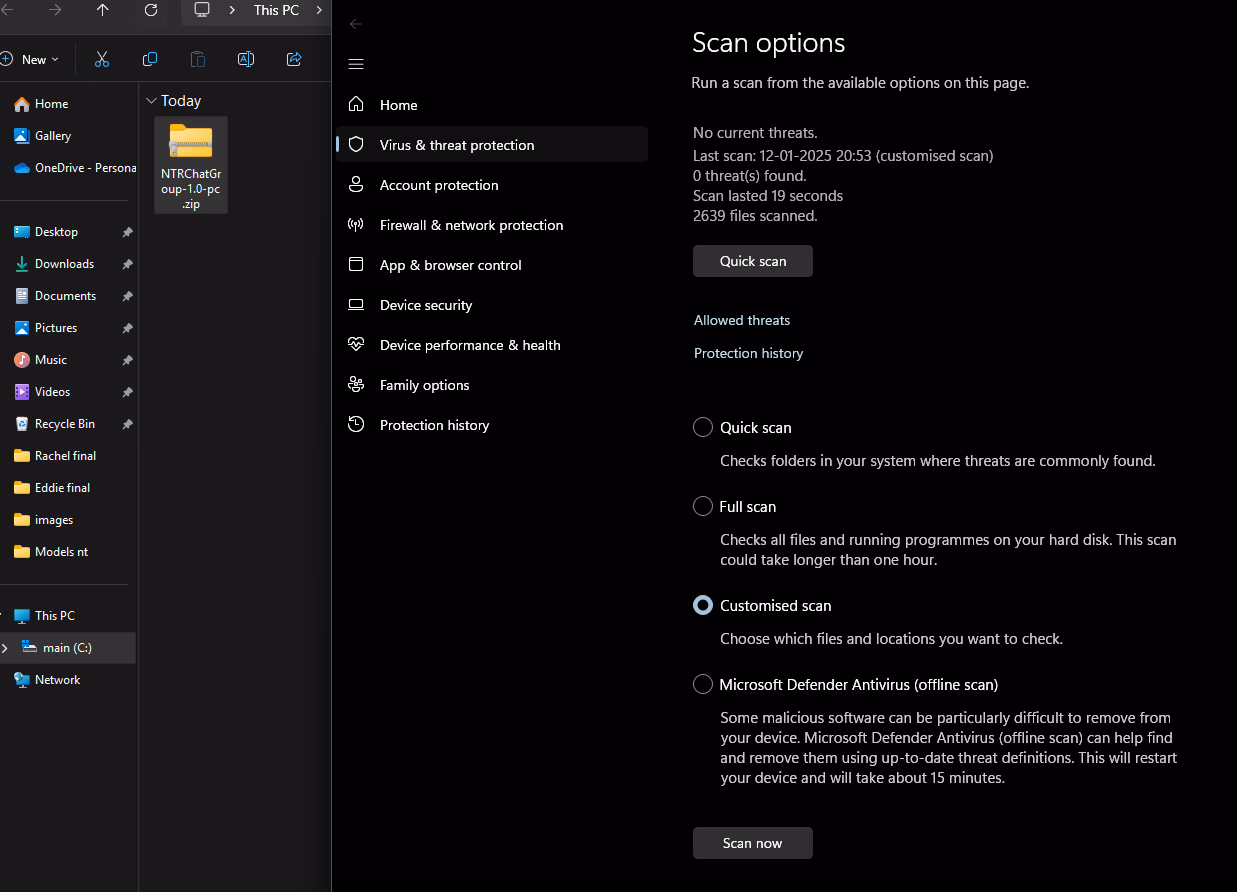Go forward in File Explorer navigation
Screen dimensions: 1237x892
pyautogui.click(x=55, y=10)
